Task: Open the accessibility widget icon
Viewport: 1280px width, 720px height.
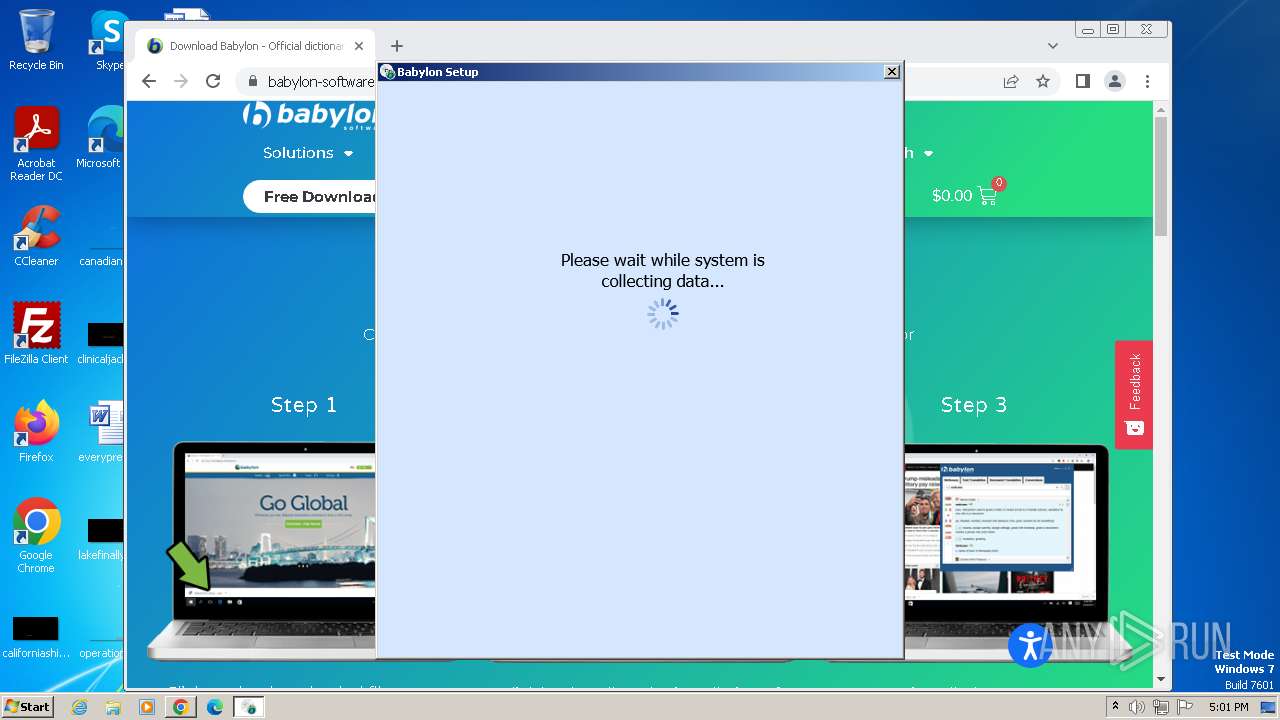Action: pyautogui.click(x=1029, y=645)
